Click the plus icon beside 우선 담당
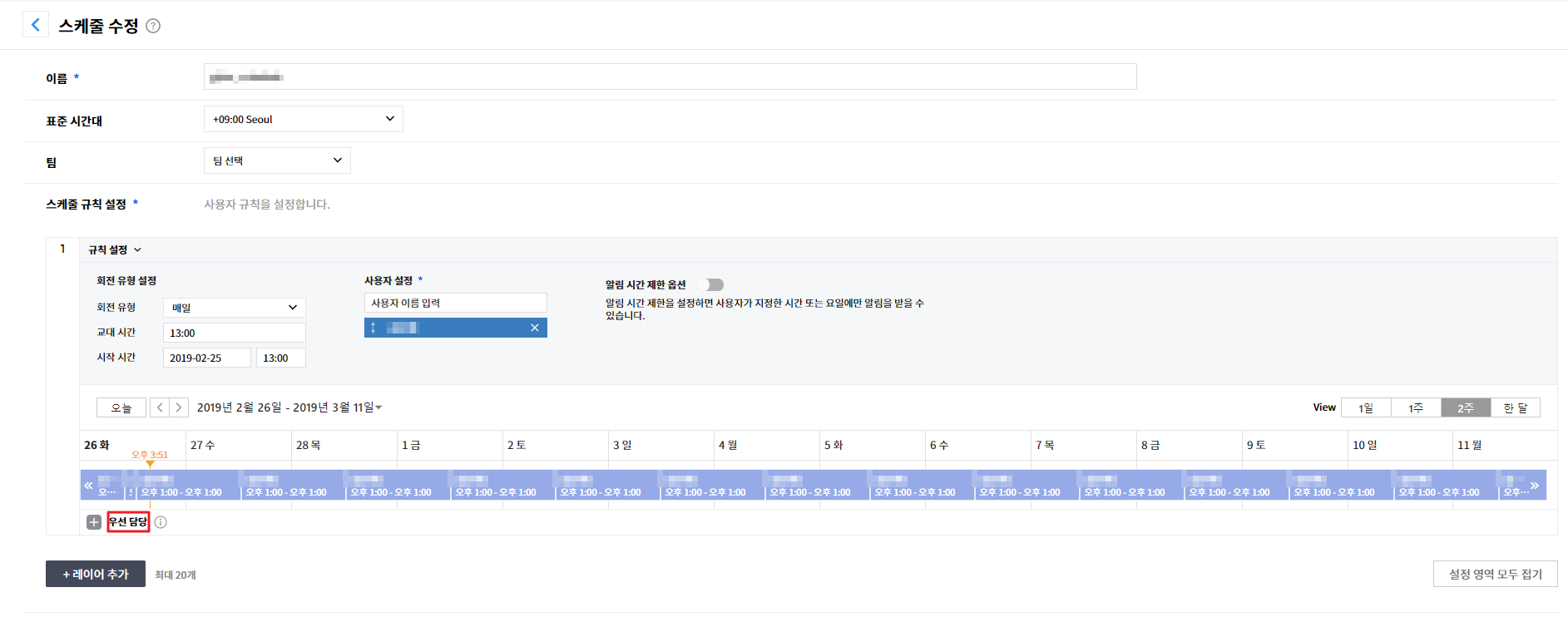1568x617 pixels. coord(94,522)
